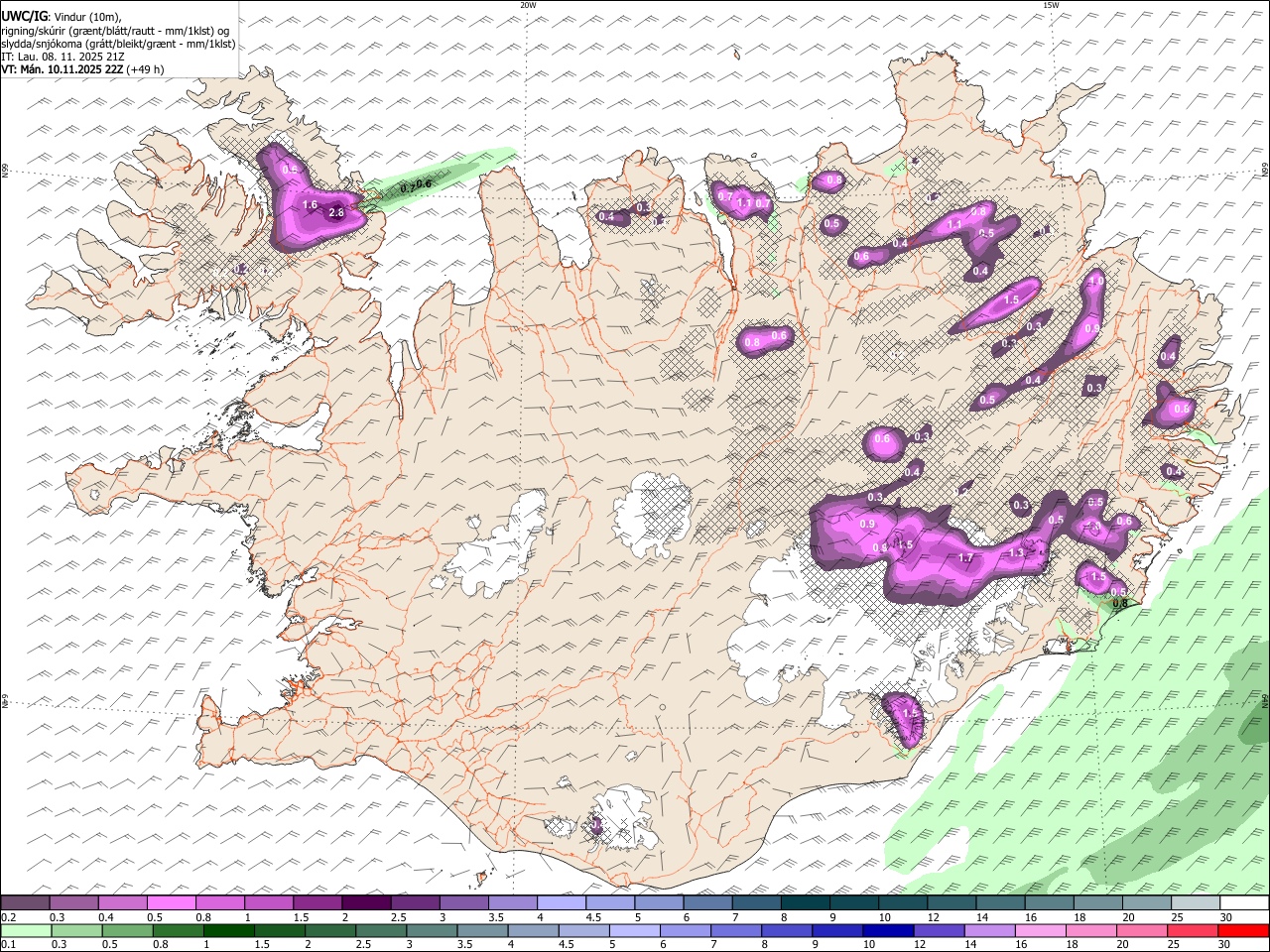
Task: Click the '20W' longitude label
Action: pyautogui.click(x=528, y=5)
